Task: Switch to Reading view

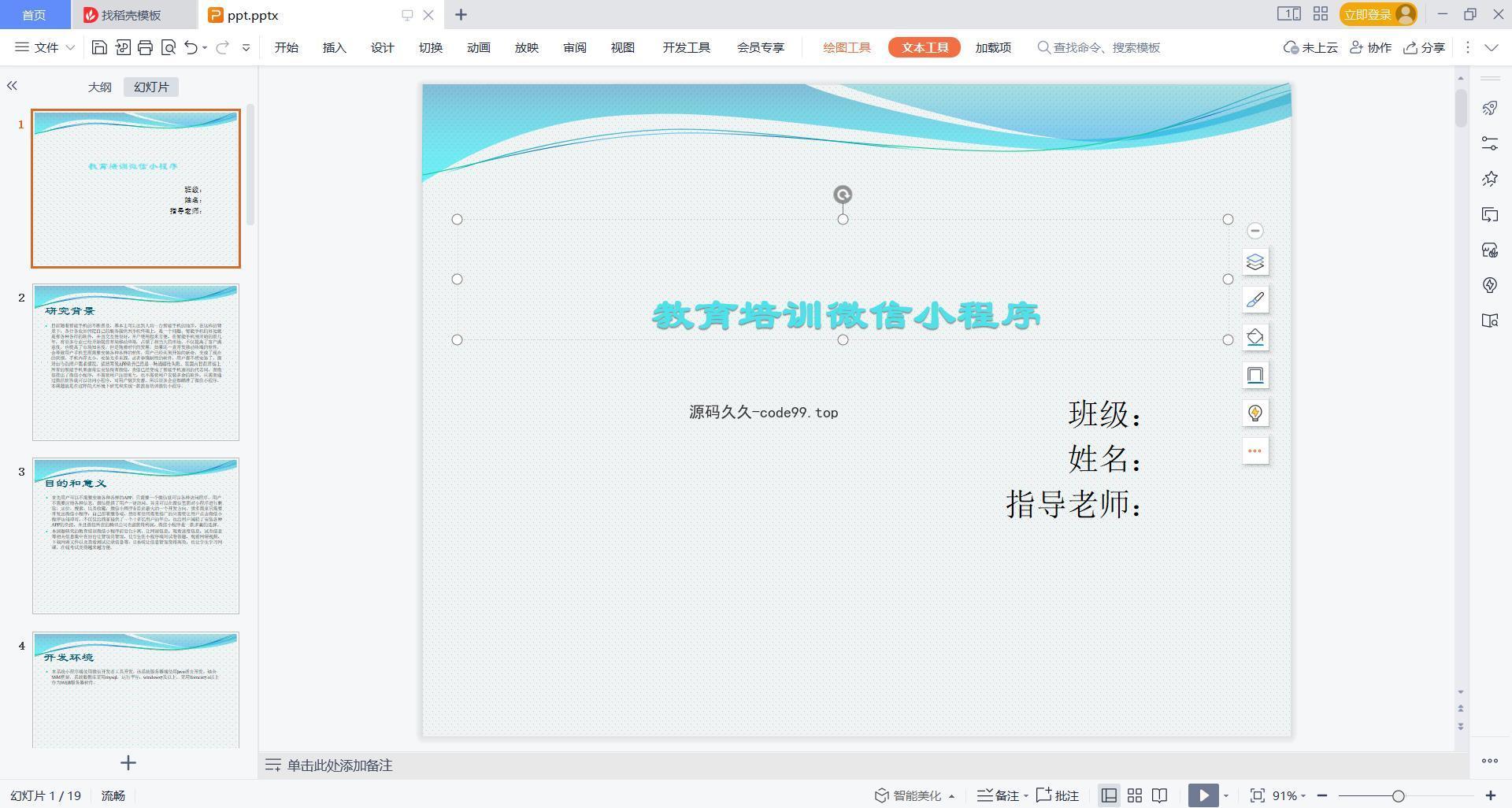Action: pos(1159,795)
